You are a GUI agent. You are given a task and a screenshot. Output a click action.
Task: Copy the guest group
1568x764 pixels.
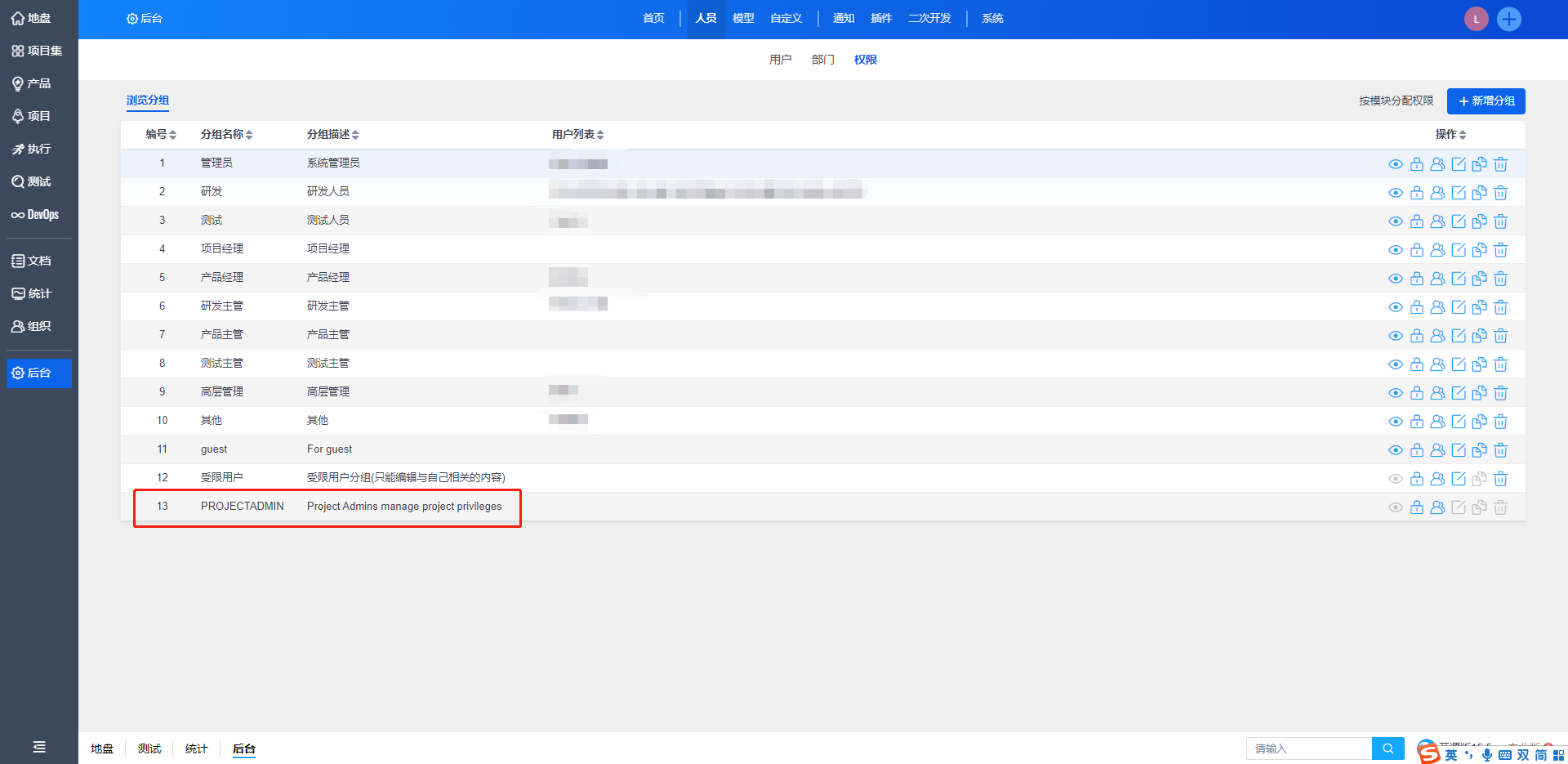[1479, 450]
